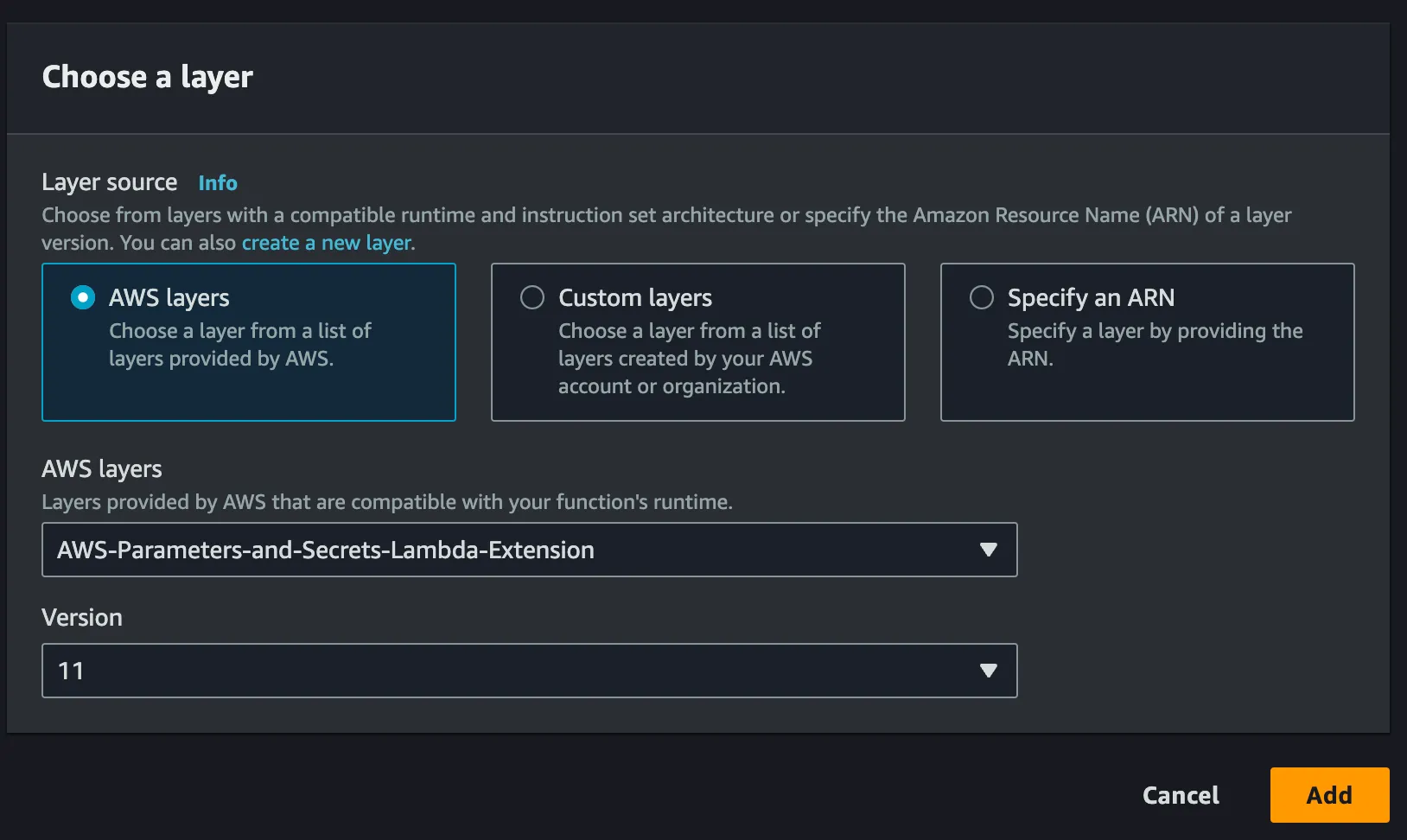Screen dimensions: 1407x840
Task: Click the 'Custom layers' tile title
Action: pos(635,298)
